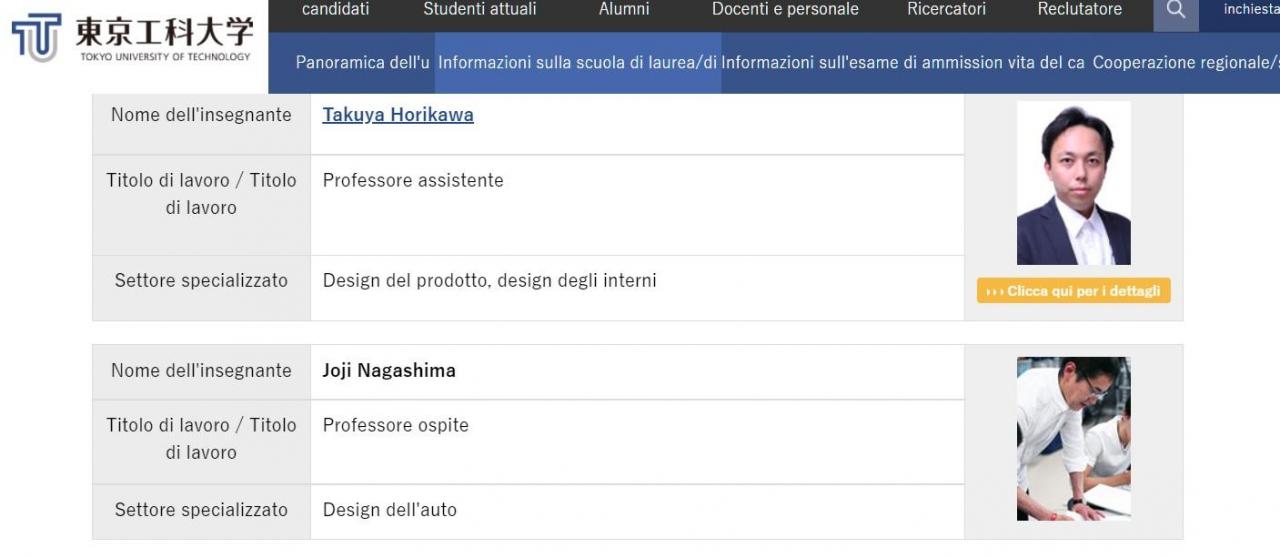Click the Tokyo University of Technology logo
This screenshot has width=1280, height=558.
pyautogui.click(x=131, y=37)
